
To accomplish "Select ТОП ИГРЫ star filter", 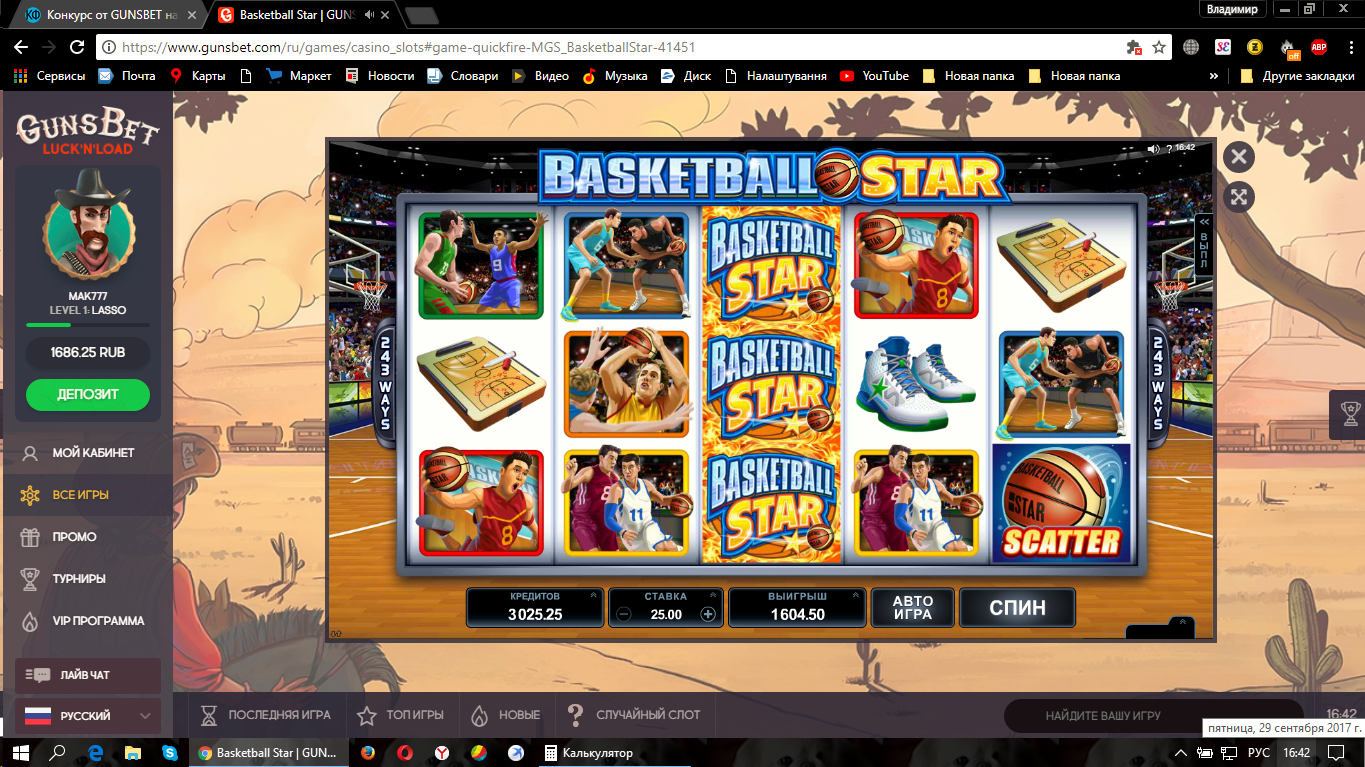I will pyautogui.click(x=401, y=715).
